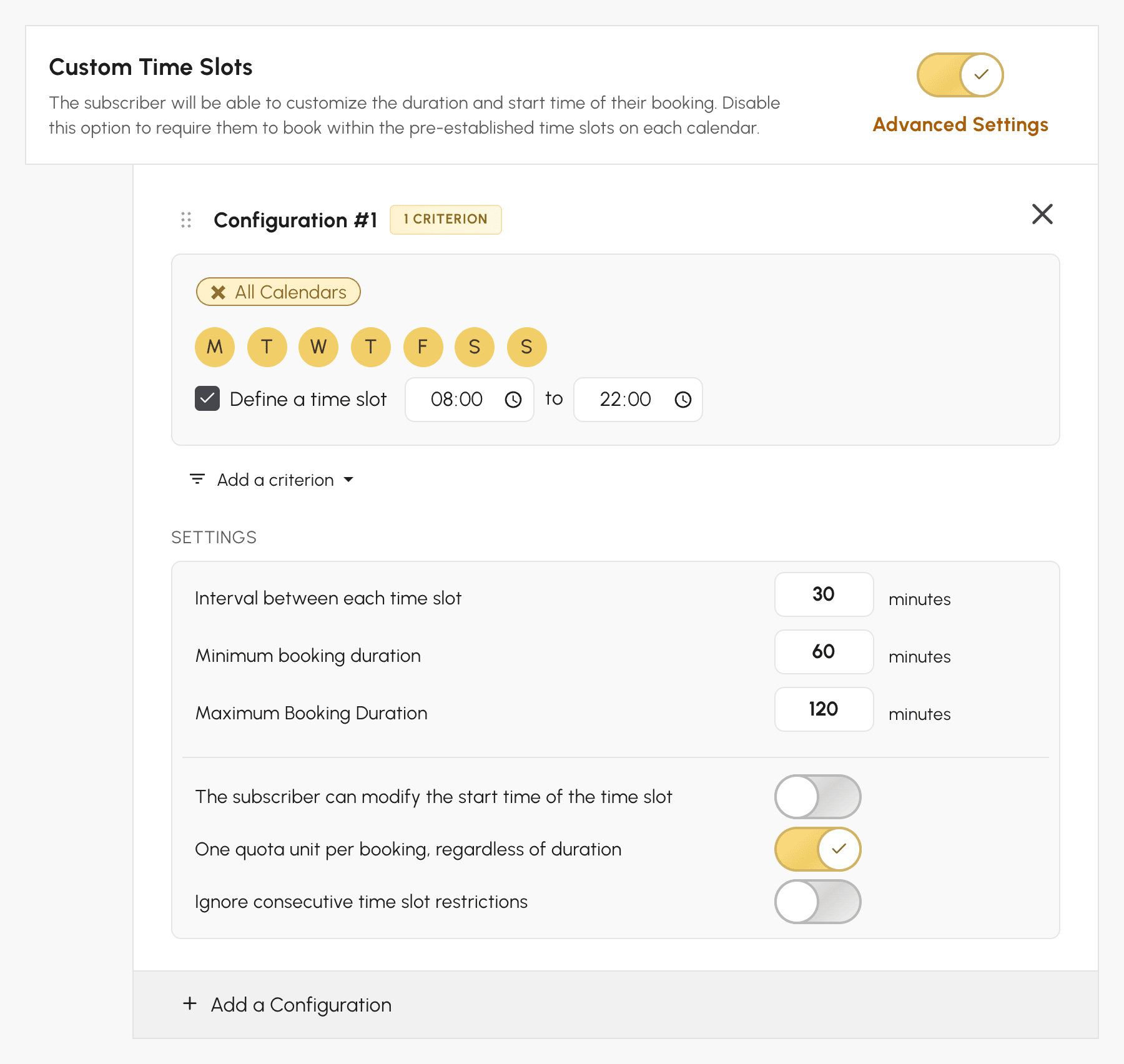Open Advanced Settings link

(960, 124)
